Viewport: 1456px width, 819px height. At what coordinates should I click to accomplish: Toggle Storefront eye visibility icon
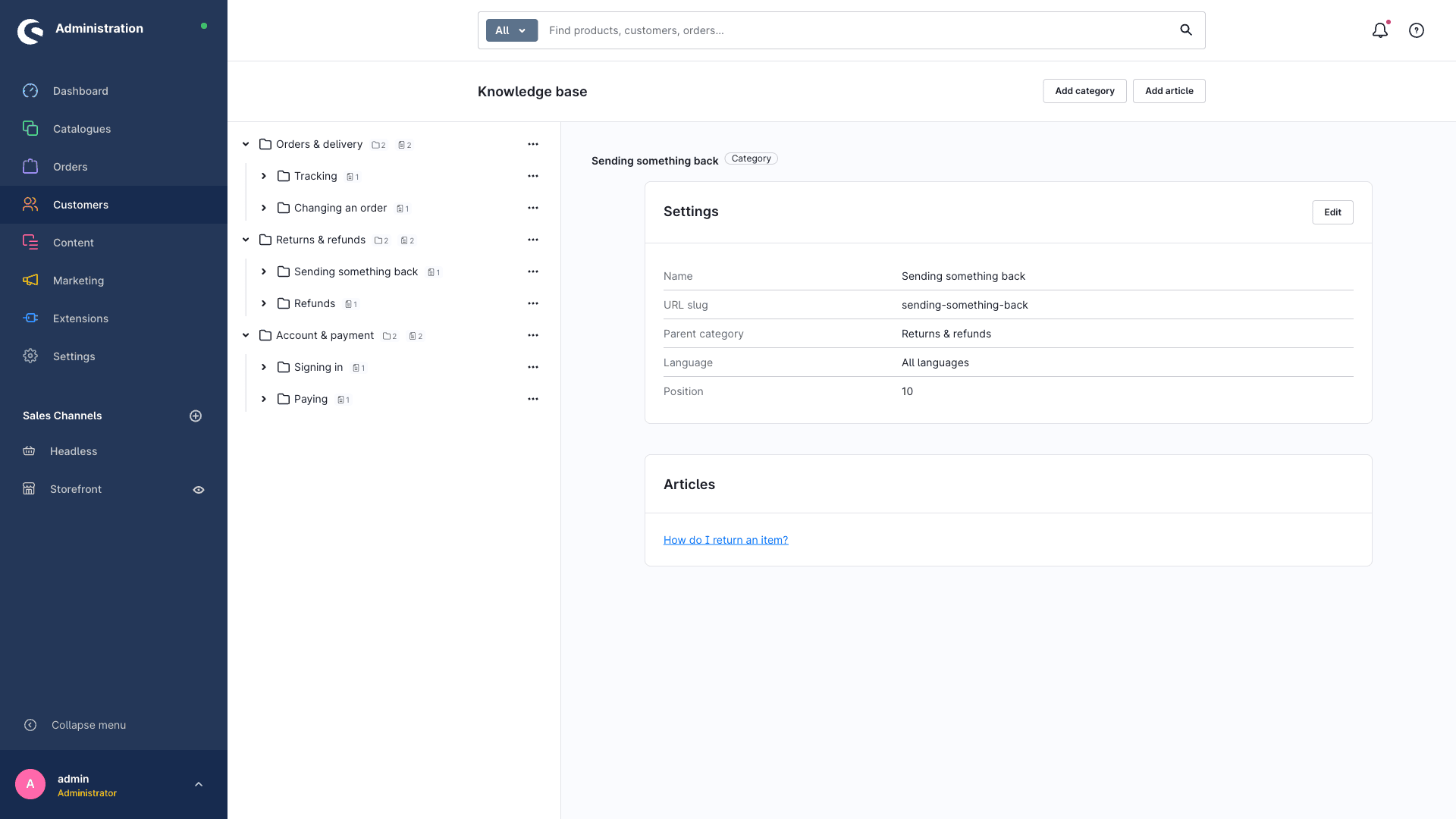pos(199,490)
